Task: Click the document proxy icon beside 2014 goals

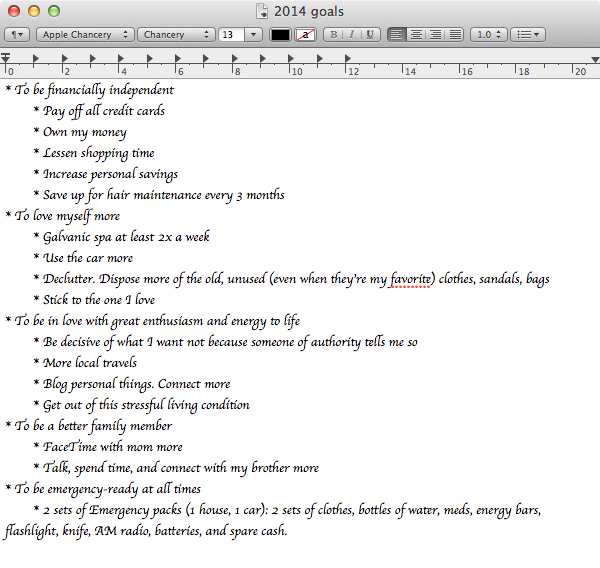Action: click(x=263, y=11)
